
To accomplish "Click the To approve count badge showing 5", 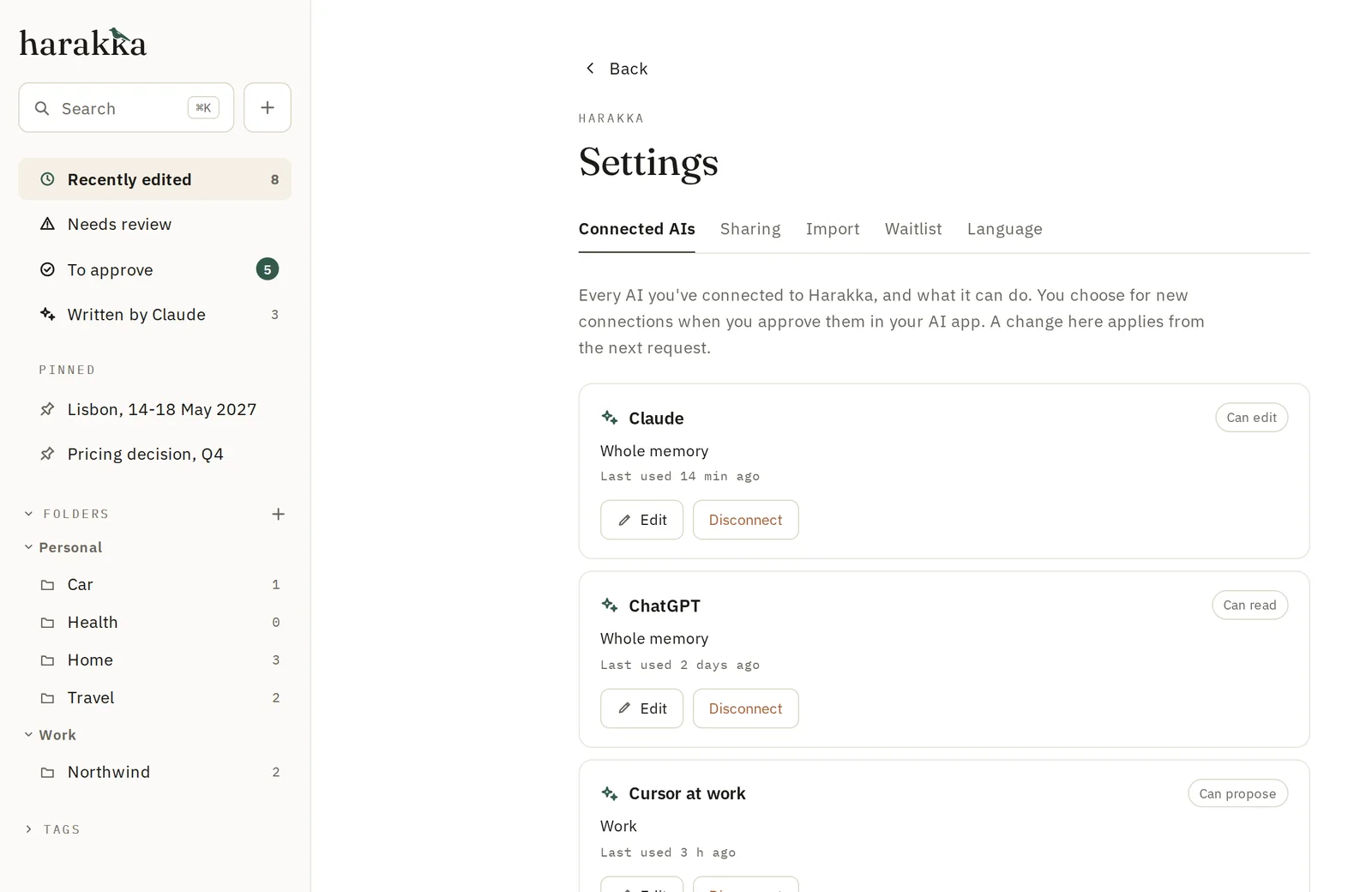I will click(268, 269).
